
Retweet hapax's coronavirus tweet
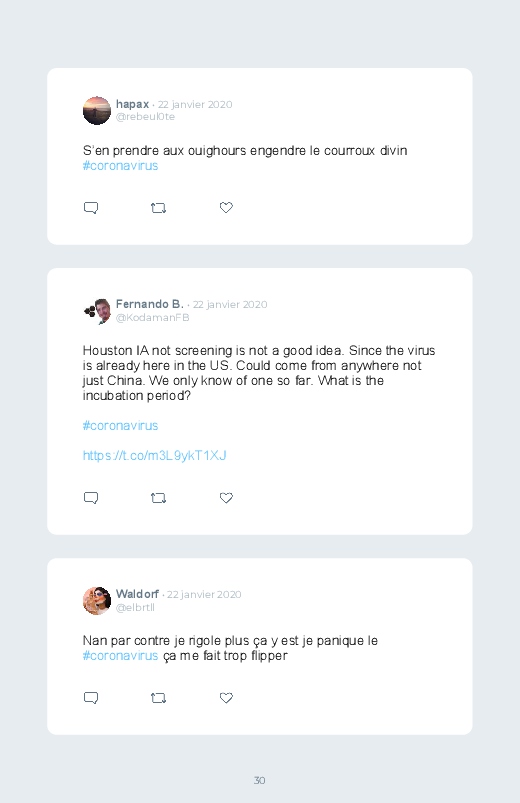(158, 208)
